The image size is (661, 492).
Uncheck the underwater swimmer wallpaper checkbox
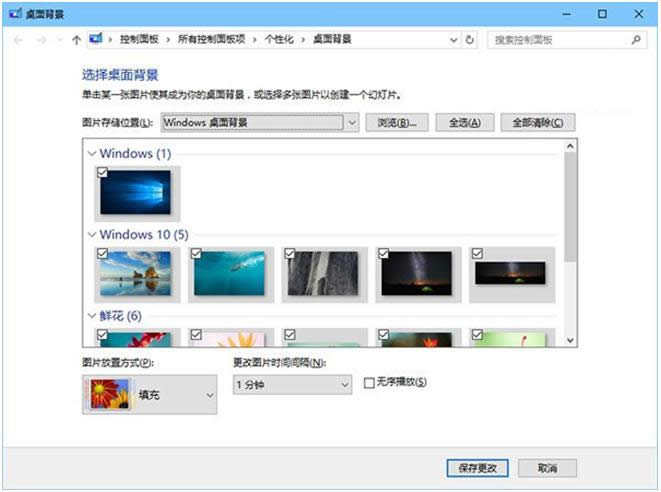(x=196, y=253)
